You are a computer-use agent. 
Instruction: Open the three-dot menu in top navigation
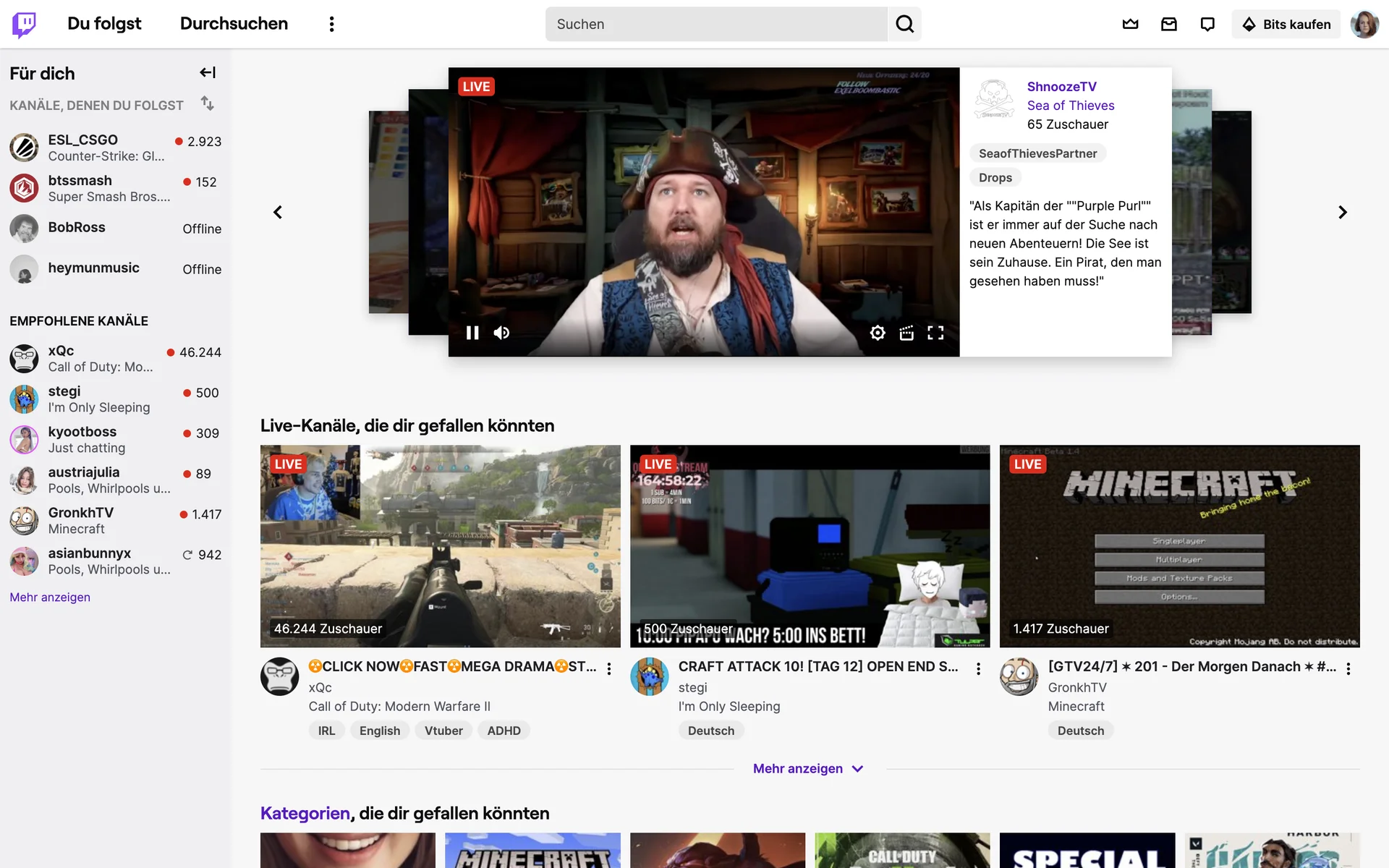pos(331,24)
